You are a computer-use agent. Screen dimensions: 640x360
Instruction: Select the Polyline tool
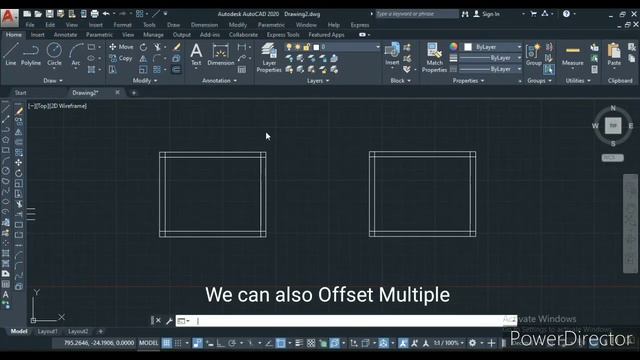coord(31,54)
